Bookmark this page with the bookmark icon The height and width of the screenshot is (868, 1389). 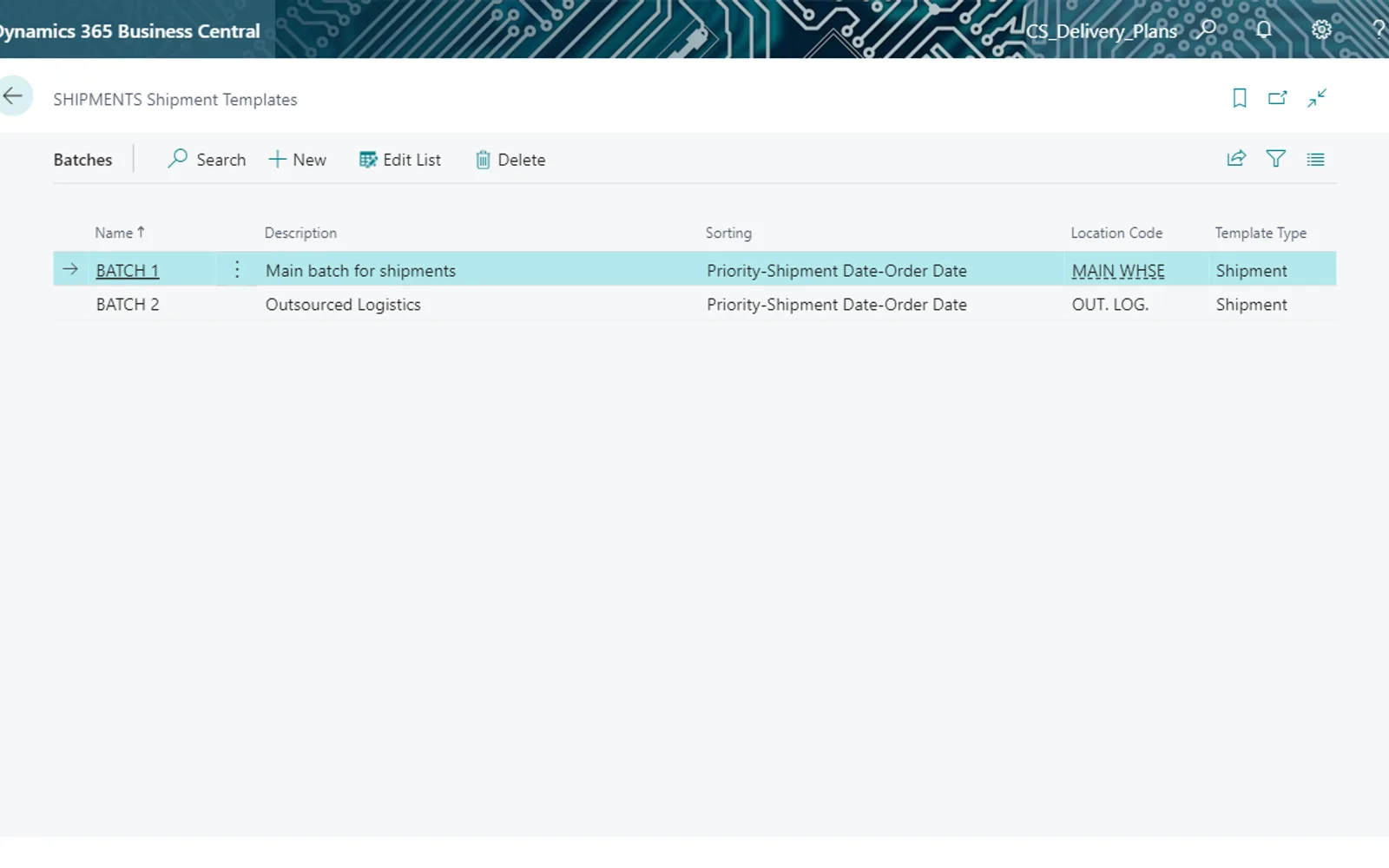[x=1240, y=98]
